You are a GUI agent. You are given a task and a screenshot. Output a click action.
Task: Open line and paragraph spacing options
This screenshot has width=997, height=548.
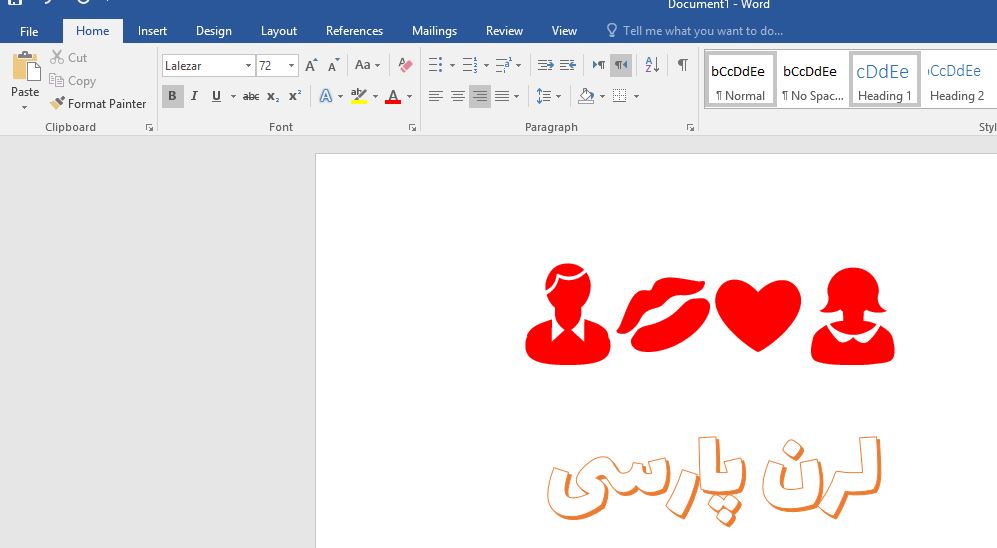tap(544, 97)
